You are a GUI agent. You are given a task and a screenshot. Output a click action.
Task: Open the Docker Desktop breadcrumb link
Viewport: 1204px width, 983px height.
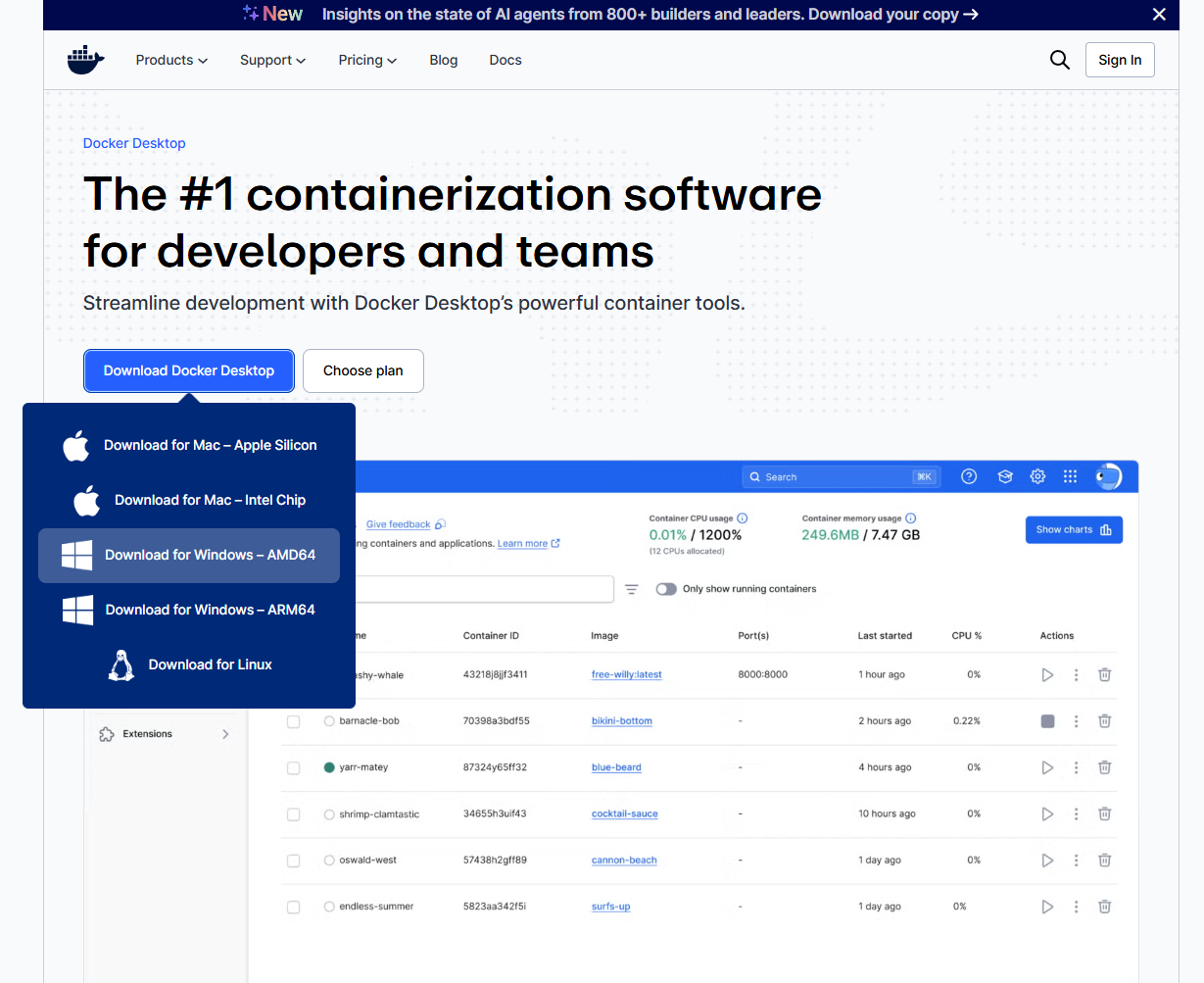click(x=134, y=143)
